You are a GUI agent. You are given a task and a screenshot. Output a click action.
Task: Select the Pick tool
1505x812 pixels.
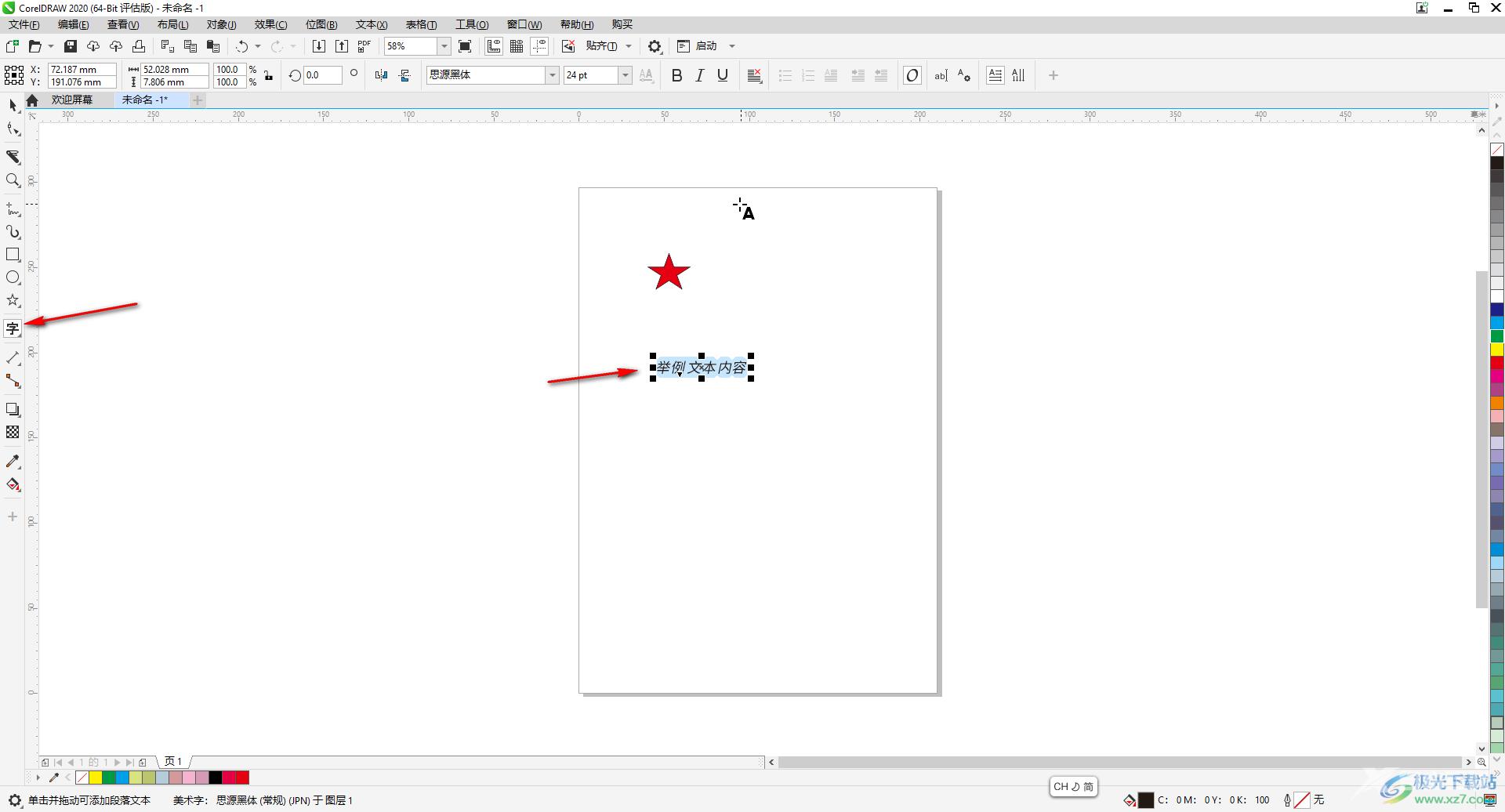click(13, 105)
